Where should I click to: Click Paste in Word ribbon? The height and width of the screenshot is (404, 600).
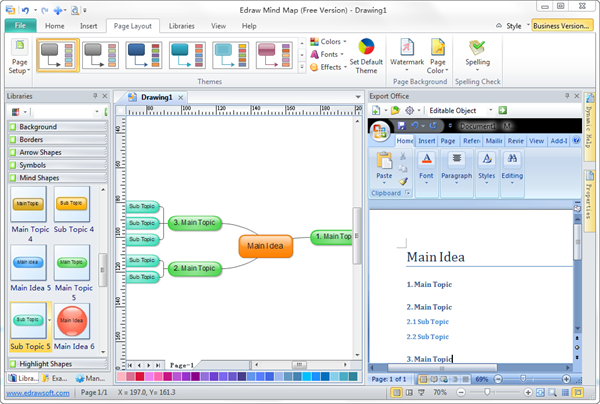pos(384,168)
